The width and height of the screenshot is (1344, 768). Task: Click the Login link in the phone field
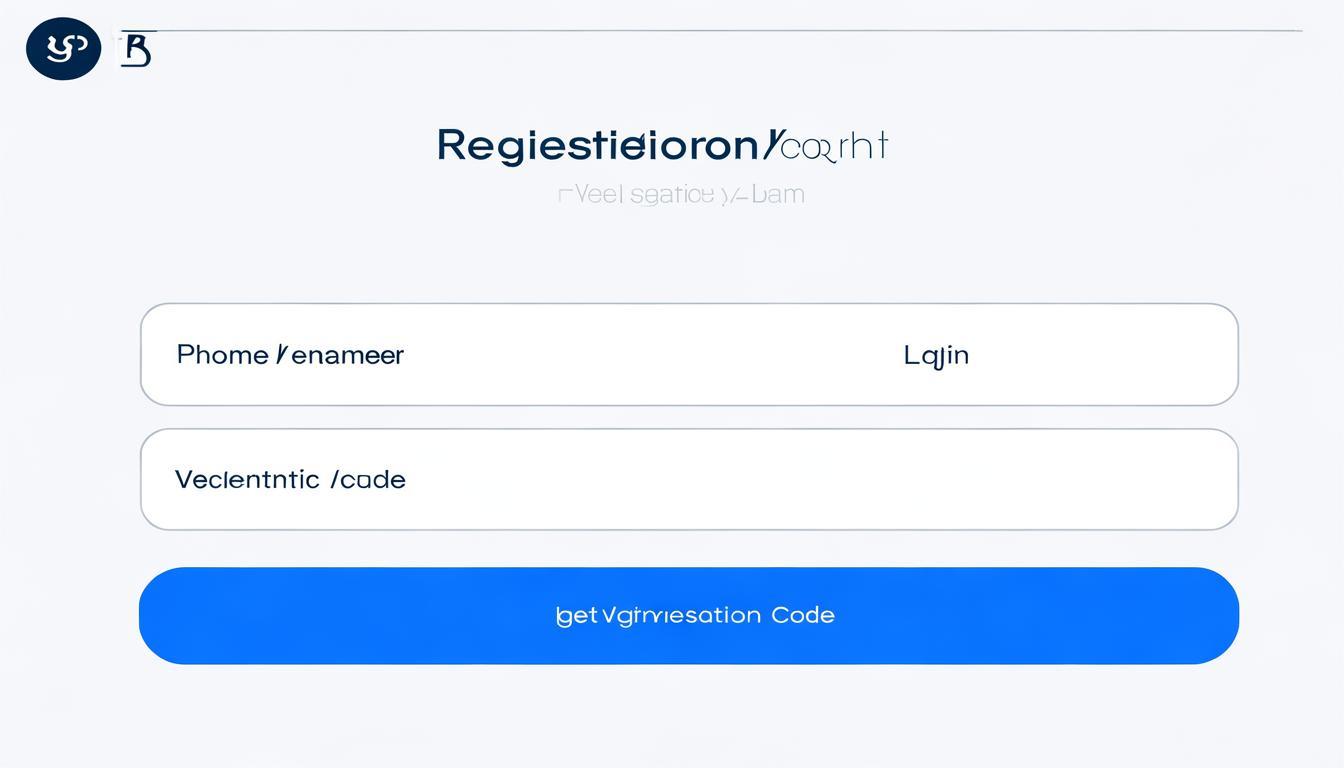coord(936,355)
